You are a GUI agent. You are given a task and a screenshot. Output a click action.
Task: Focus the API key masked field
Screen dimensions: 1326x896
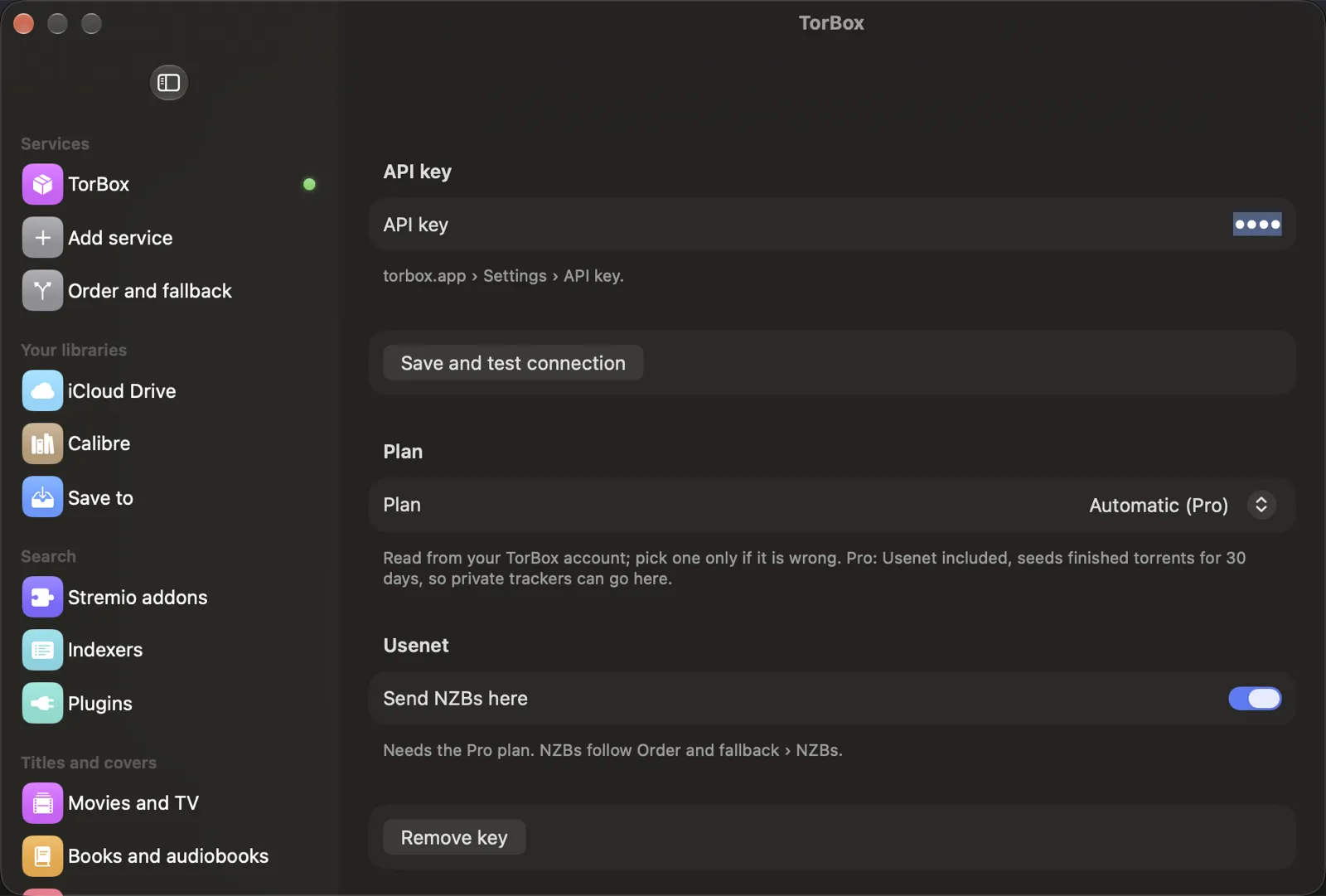(1257, 225)
